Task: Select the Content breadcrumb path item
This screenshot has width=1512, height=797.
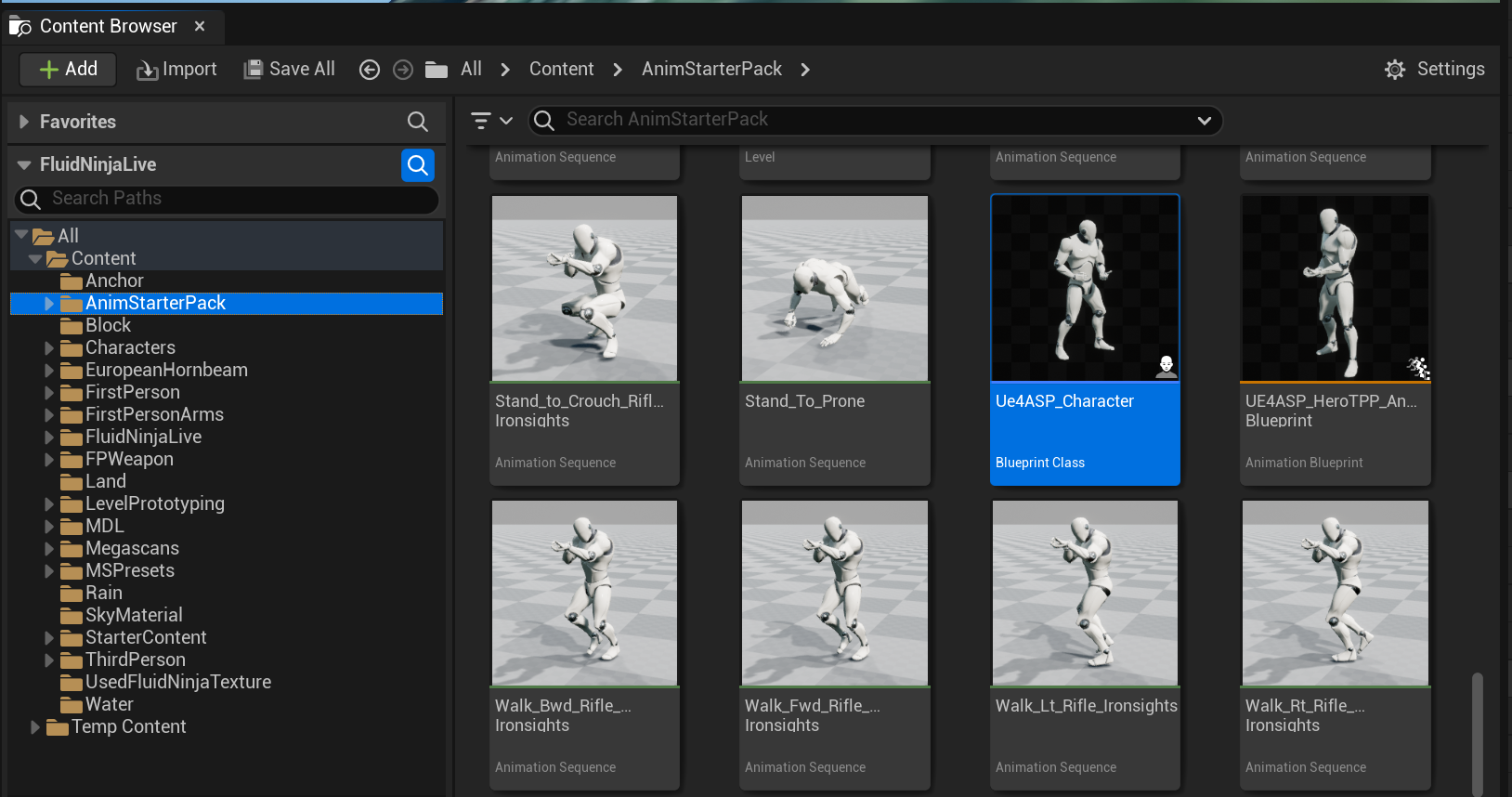Action: [x=561, y=70]
